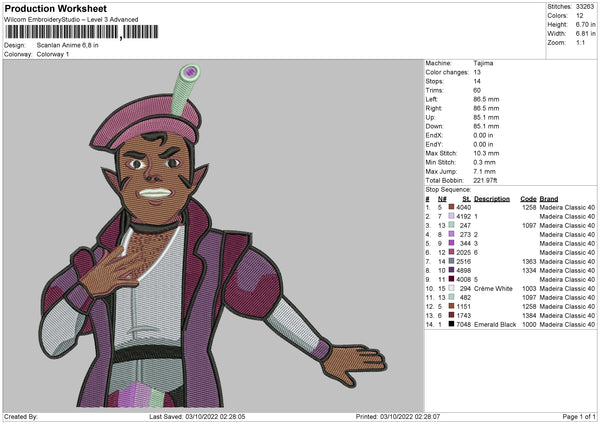The width and height of the screenshot is (600, 424).
Task: Pick the violet swatch in stop row 5
Action: [x=452, y=243]
